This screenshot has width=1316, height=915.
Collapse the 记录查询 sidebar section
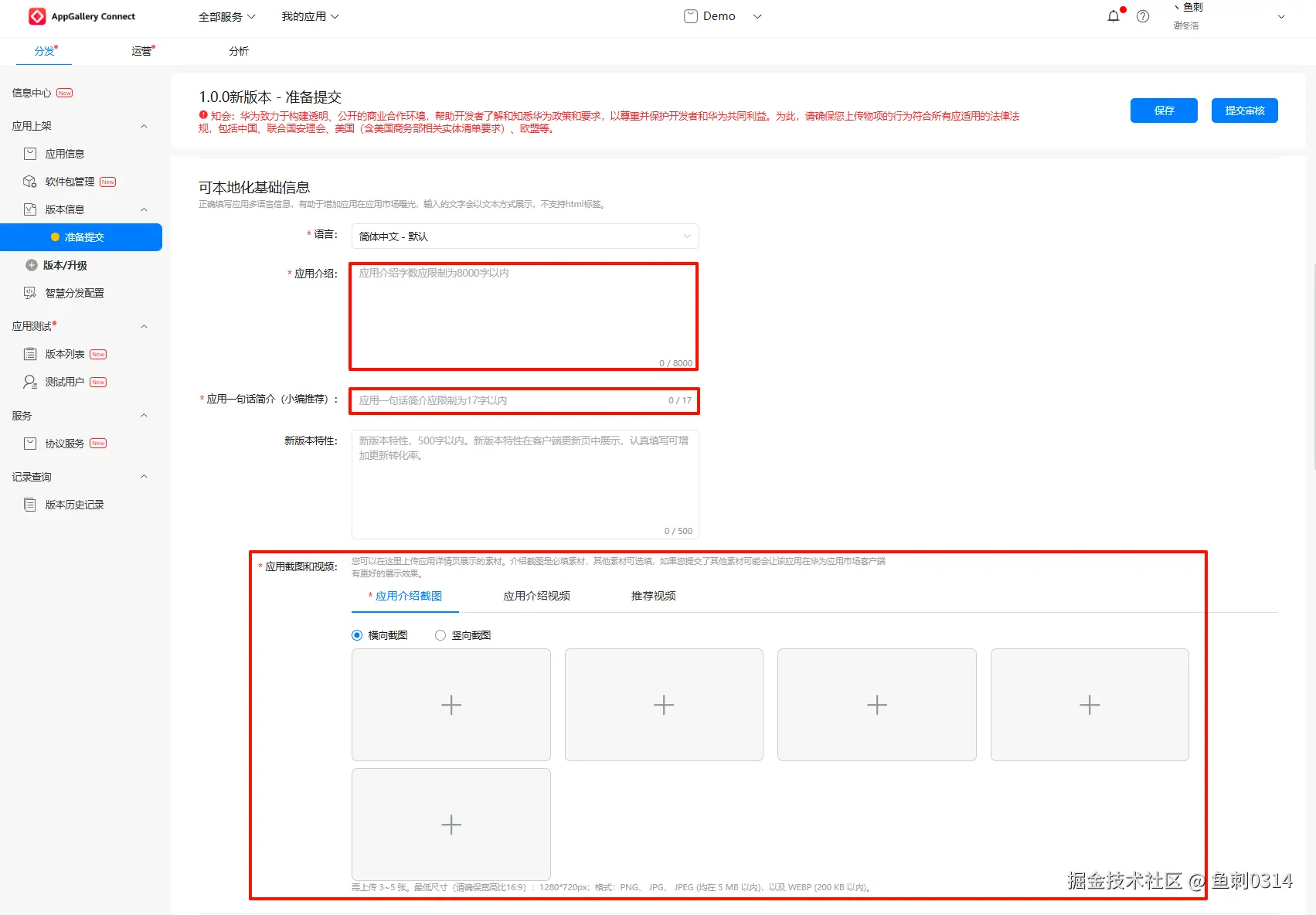(x=144, y=477)
